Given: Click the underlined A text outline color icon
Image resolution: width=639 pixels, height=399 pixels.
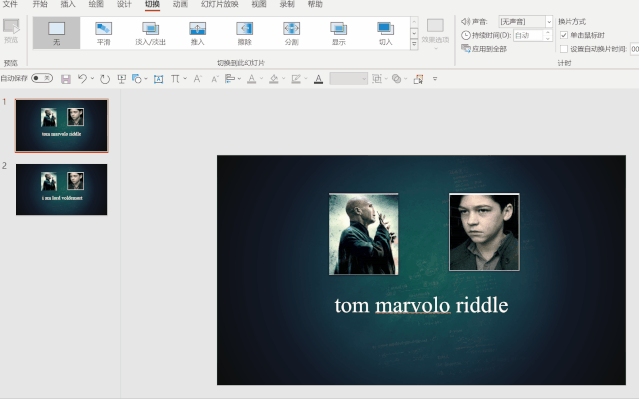Looking at the screenshot, I should point(251,79).
